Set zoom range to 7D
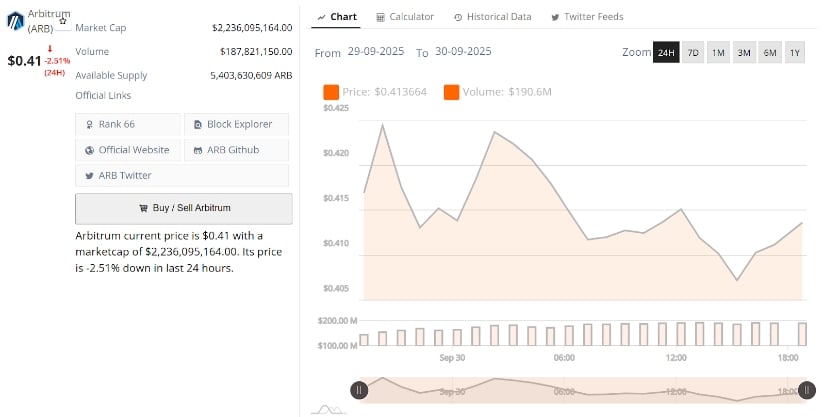 [693, 53]
